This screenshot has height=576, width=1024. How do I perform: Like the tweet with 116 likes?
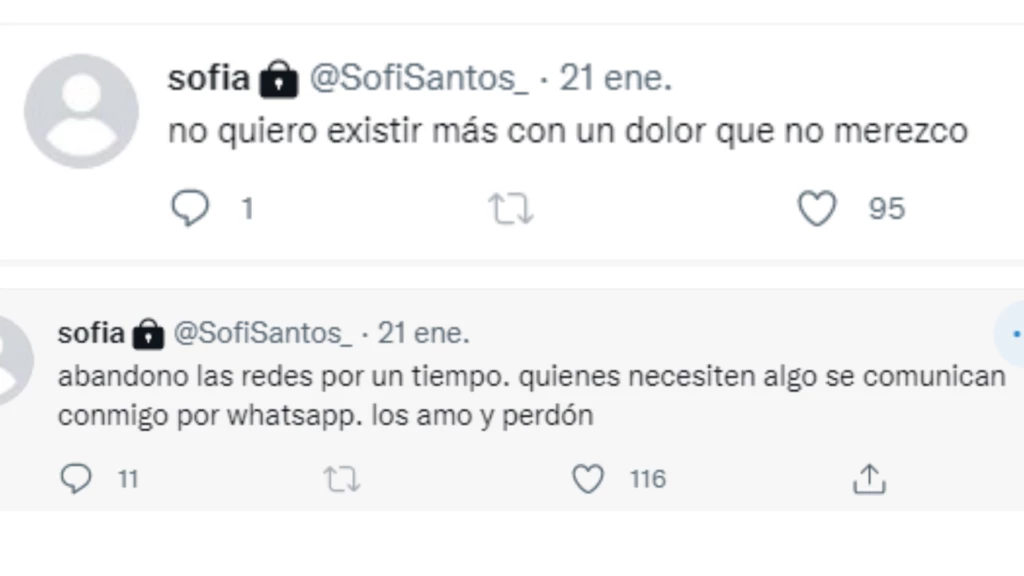588,480
